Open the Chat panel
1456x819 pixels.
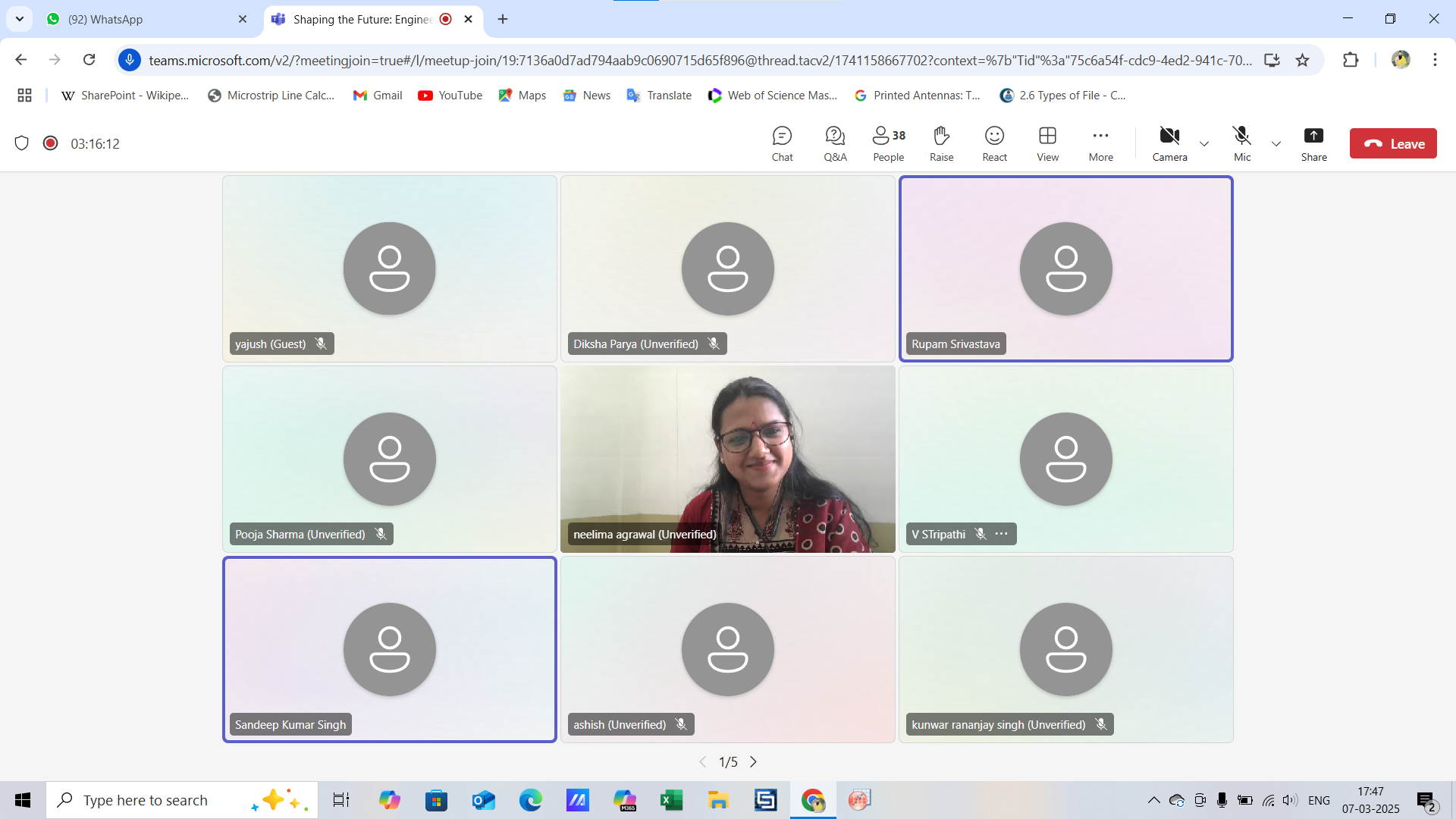(782, 143)
